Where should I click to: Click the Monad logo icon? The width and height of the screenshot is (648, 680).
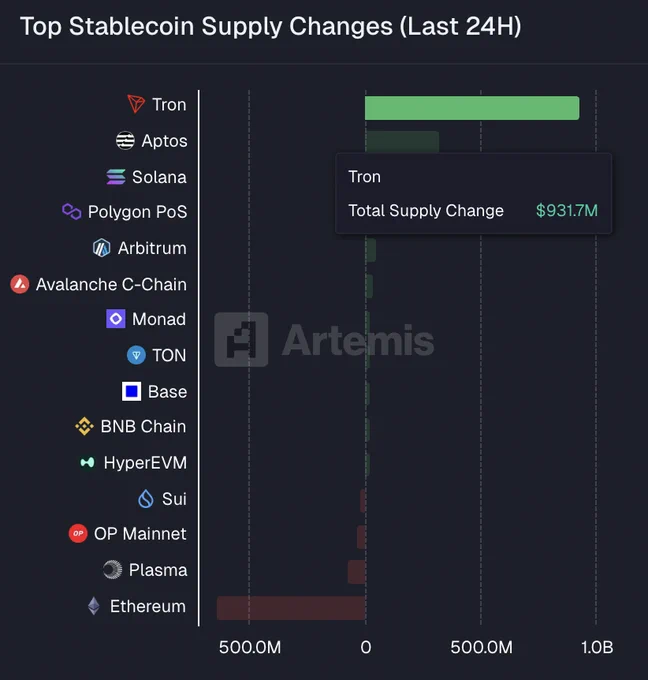pos(116,319)
